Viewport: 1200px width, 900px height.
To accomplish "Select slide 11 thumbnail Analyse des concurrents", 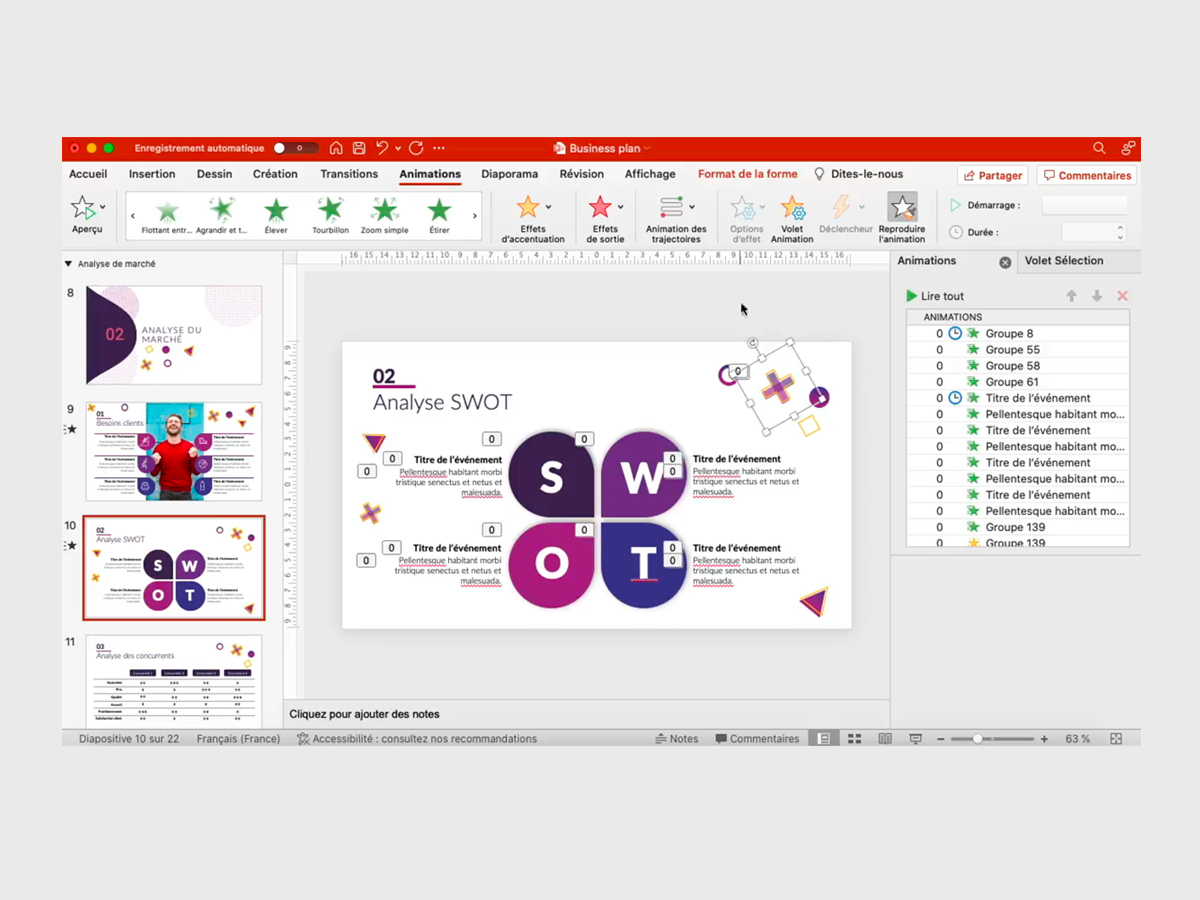I will click(x=174, y=680).
